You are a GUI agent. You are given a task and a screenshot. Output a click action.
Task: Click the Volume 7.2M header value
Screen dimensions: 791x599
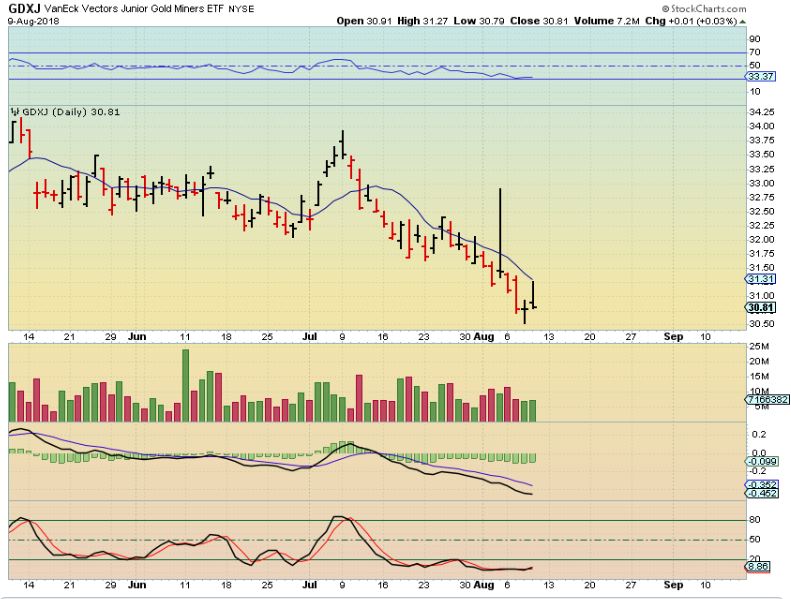pos(607,21)
